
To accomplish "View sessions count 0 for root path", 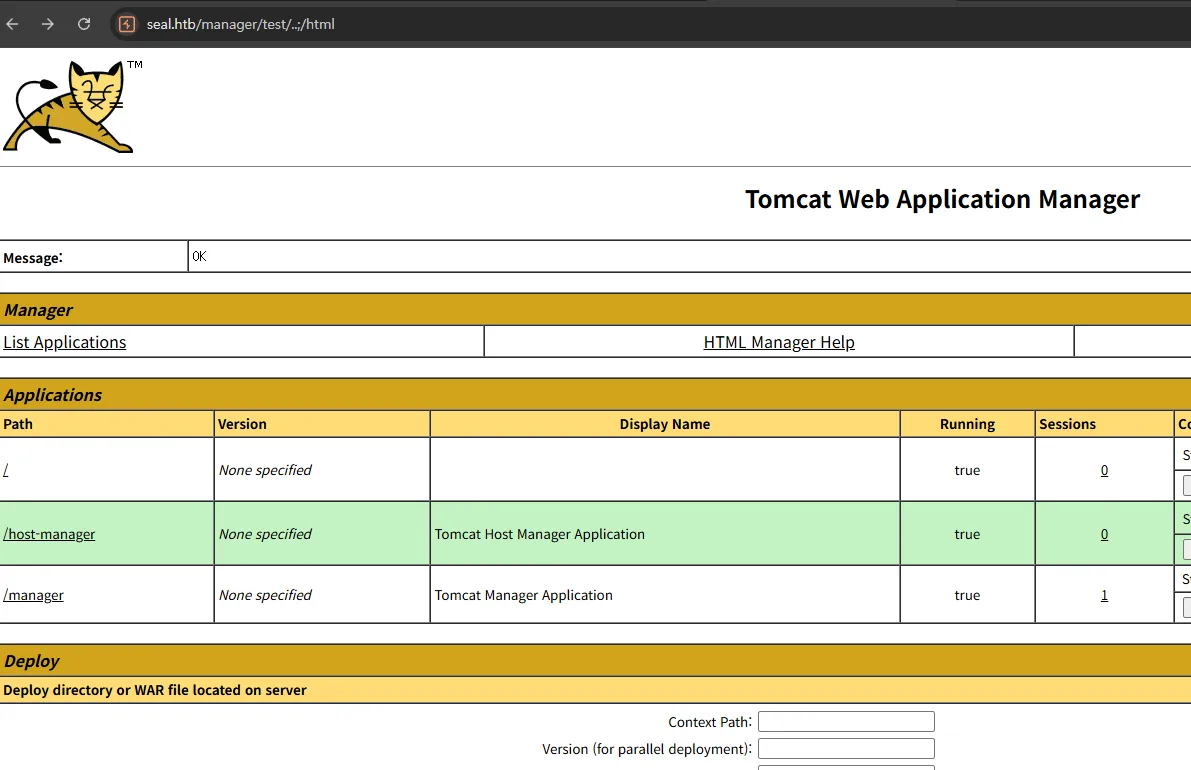I will coord(1104,470).
